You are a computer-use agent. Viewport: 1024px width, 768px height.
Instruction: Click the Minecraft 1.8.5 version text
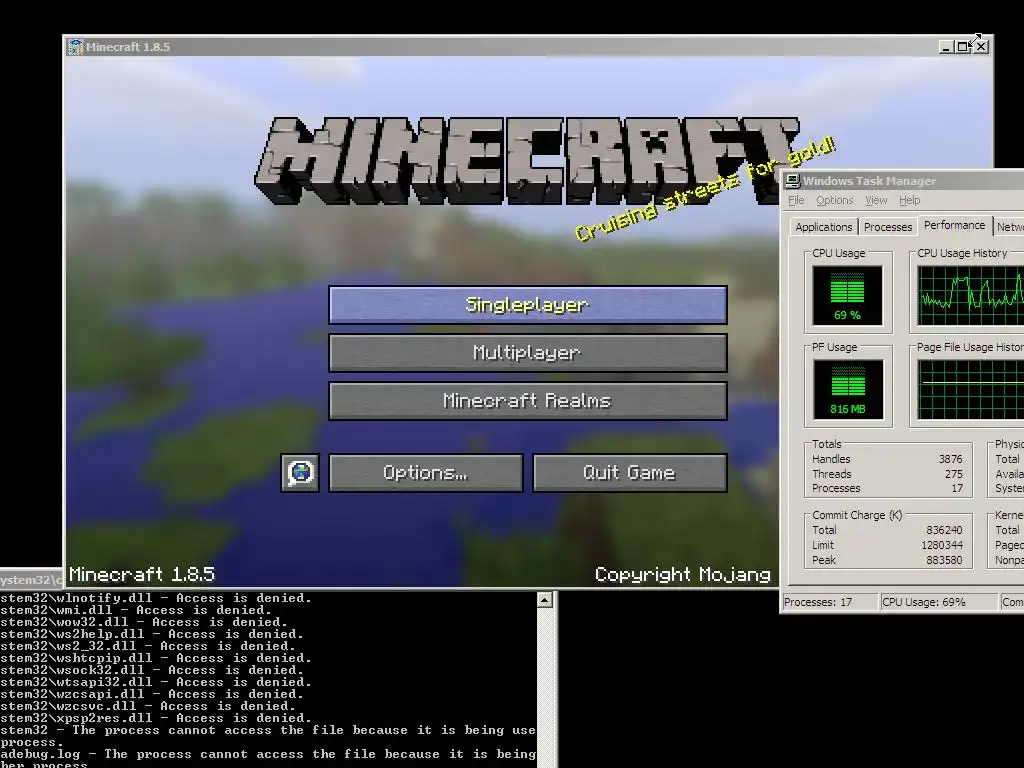[x=142, y=574]
